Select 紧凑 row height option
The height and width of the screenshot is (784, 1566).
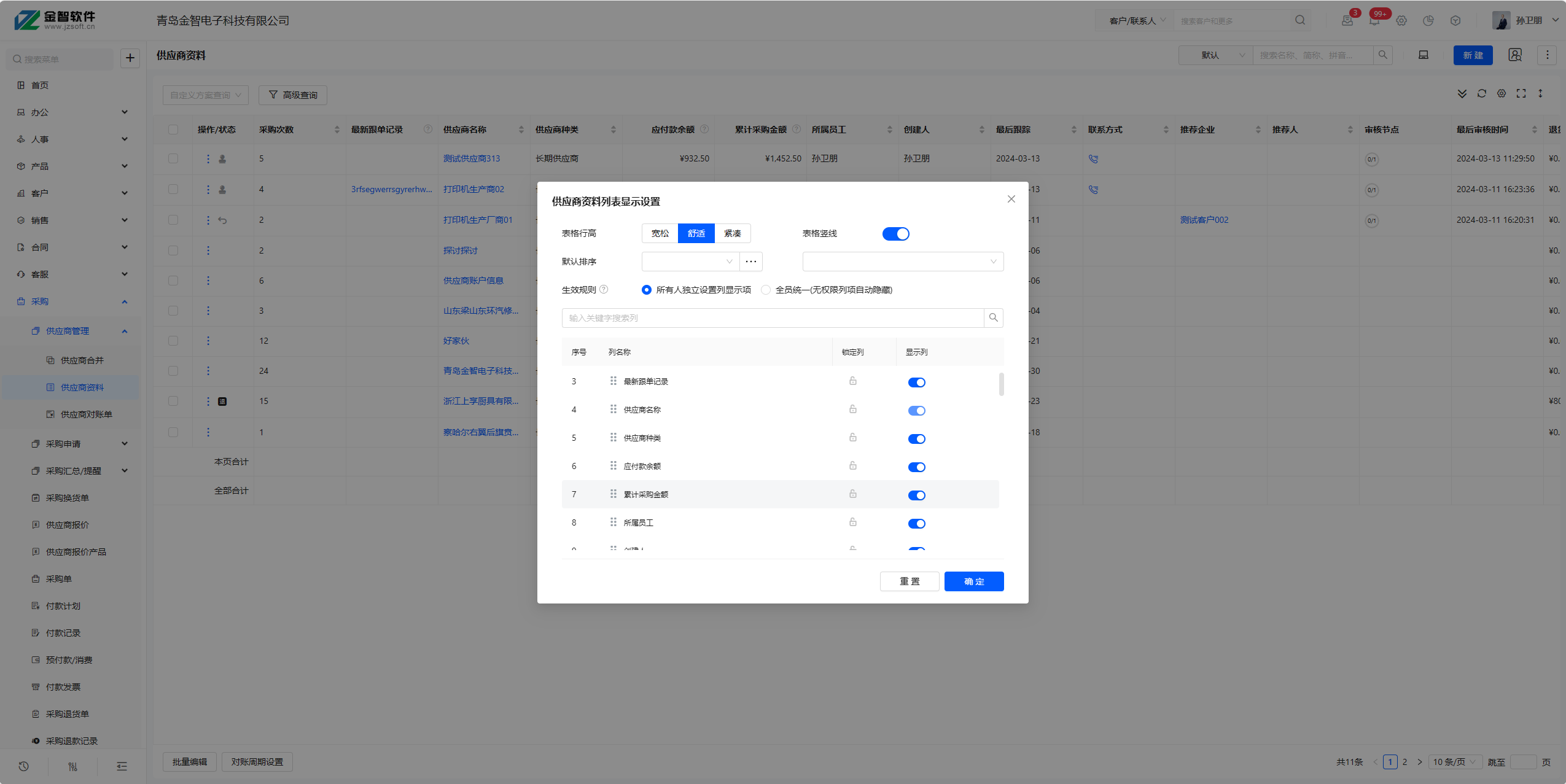(732, 233)
